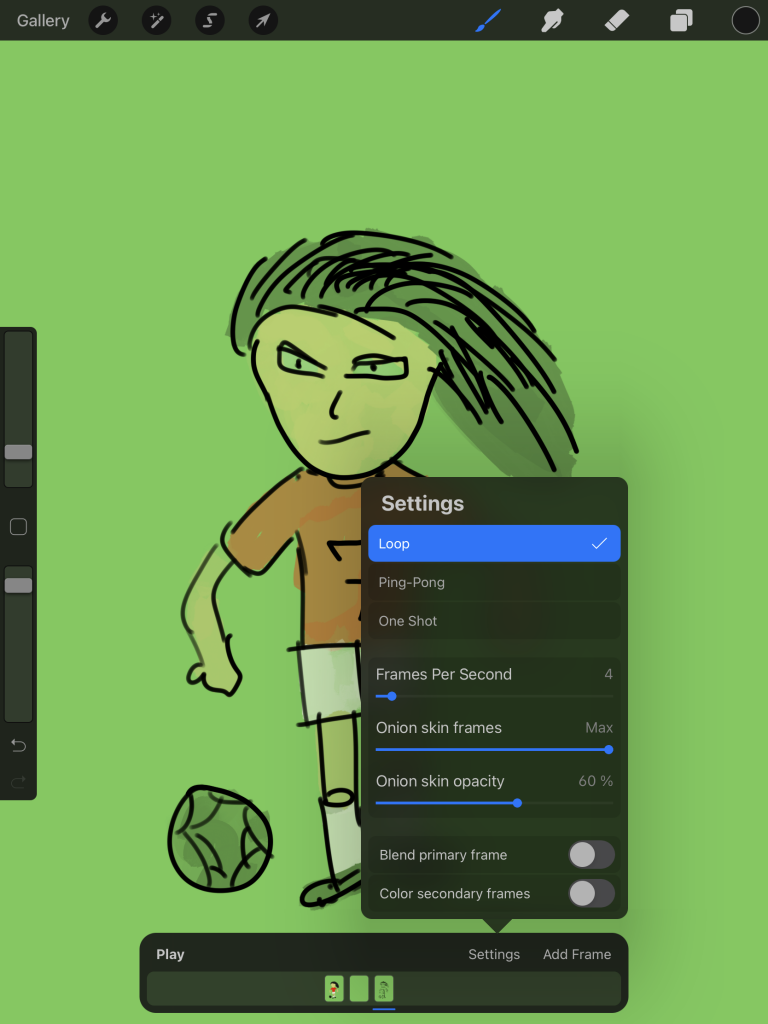Select the blank middle frame thumbnail

tap(359, 989)
